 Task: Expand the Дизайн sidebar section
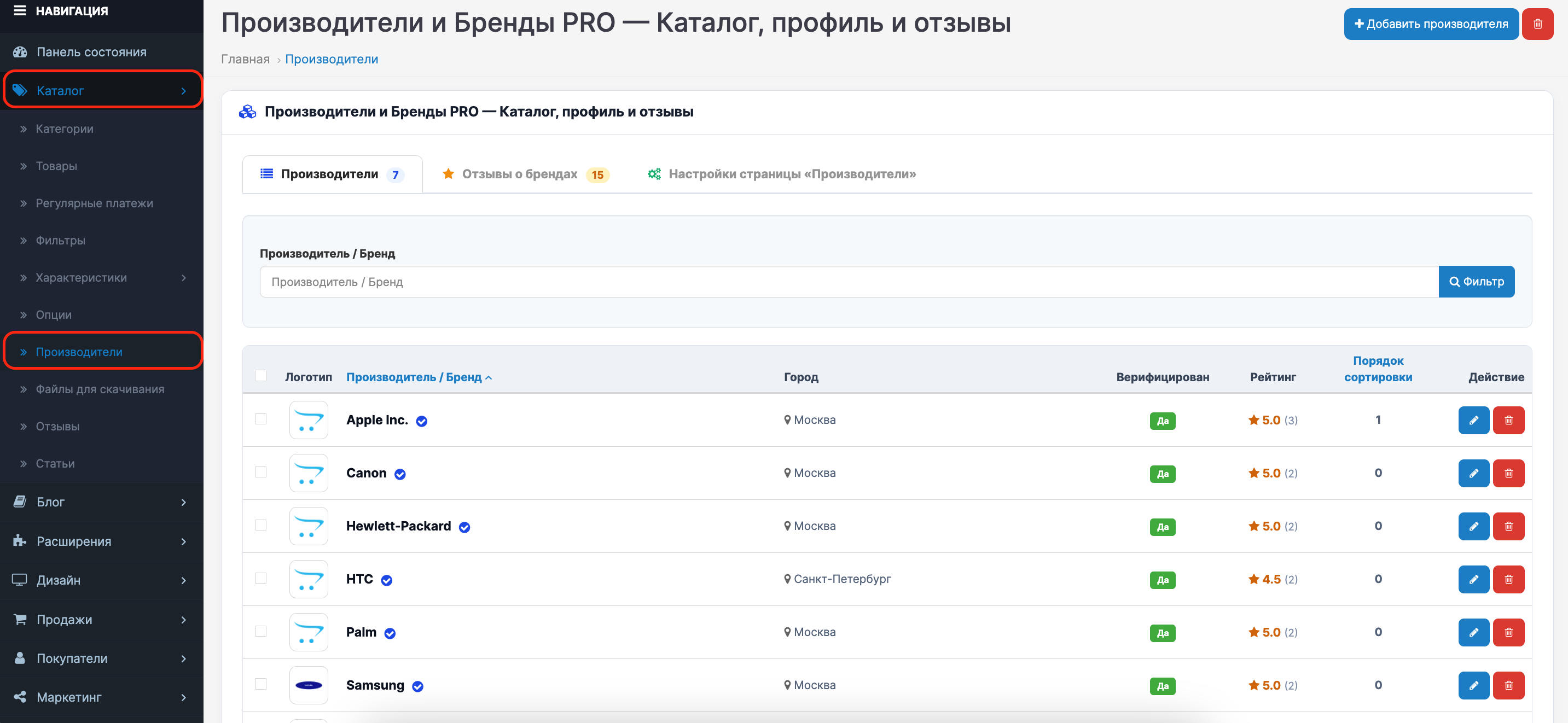pyautogui.click(x=102, y=579)
